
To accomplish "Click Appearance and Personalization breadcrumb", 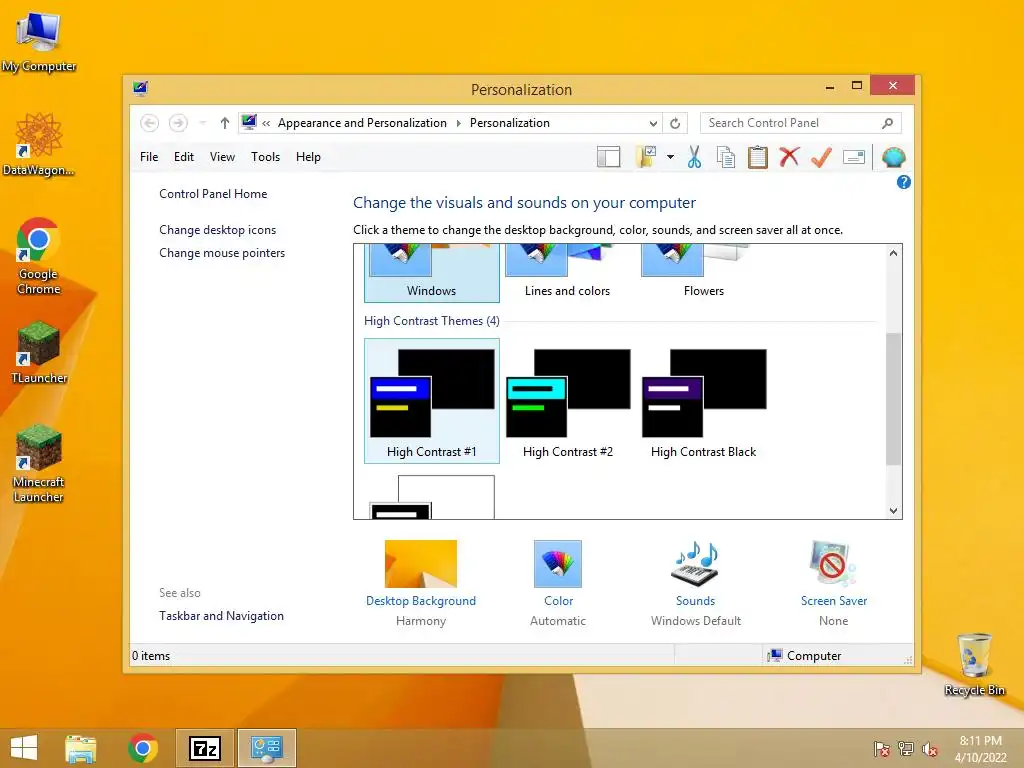I will click(362, 123).
